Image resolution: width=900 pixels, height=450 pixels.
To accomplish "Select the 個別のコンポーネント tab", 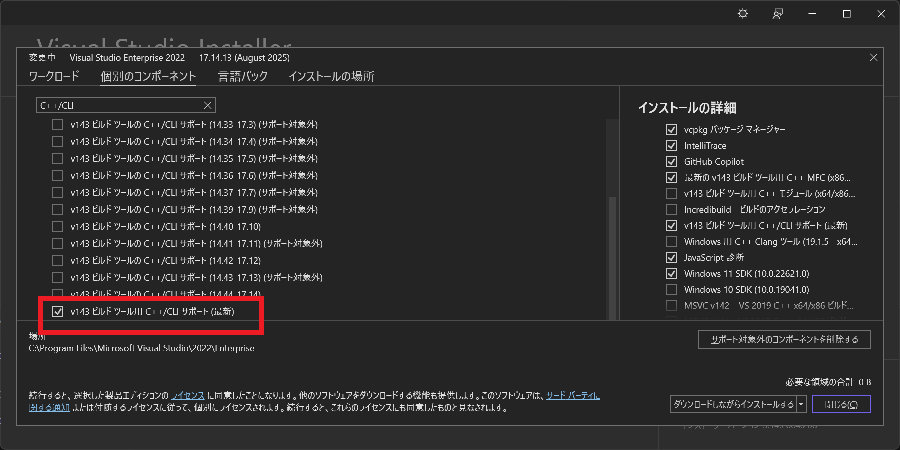I will [x=148, y=76].
